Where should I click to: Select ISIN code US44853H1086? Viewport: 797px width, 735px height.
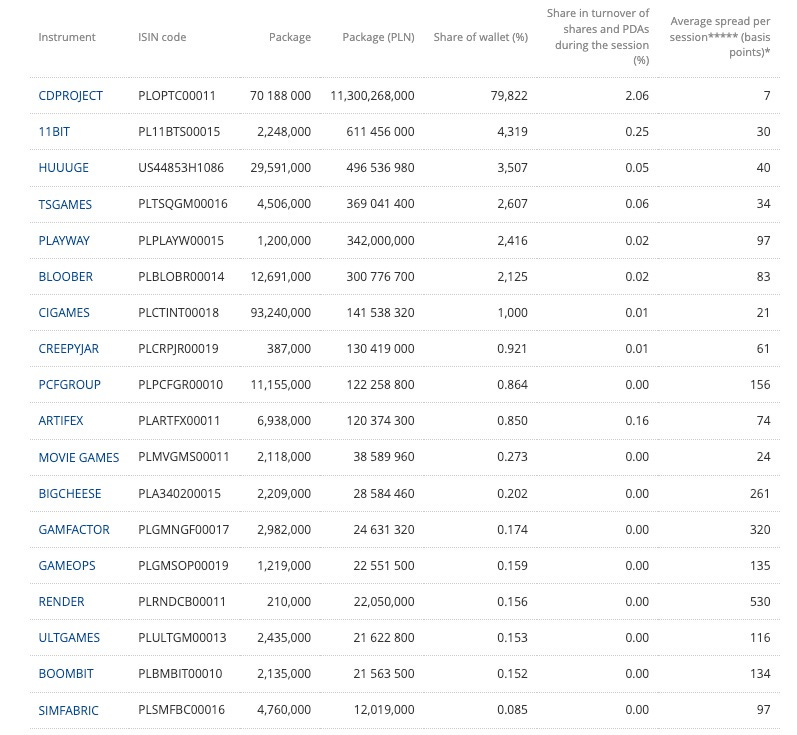[181, 168]
